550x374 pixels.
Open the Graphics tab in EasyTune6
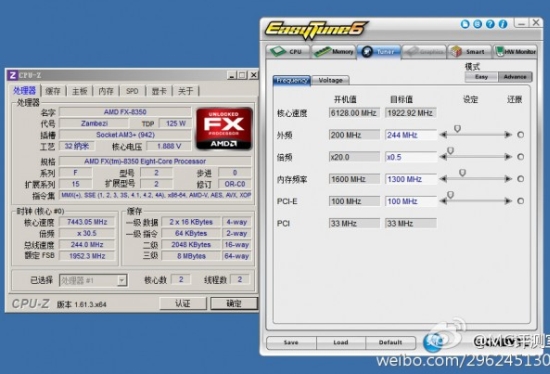click(424, 52)
